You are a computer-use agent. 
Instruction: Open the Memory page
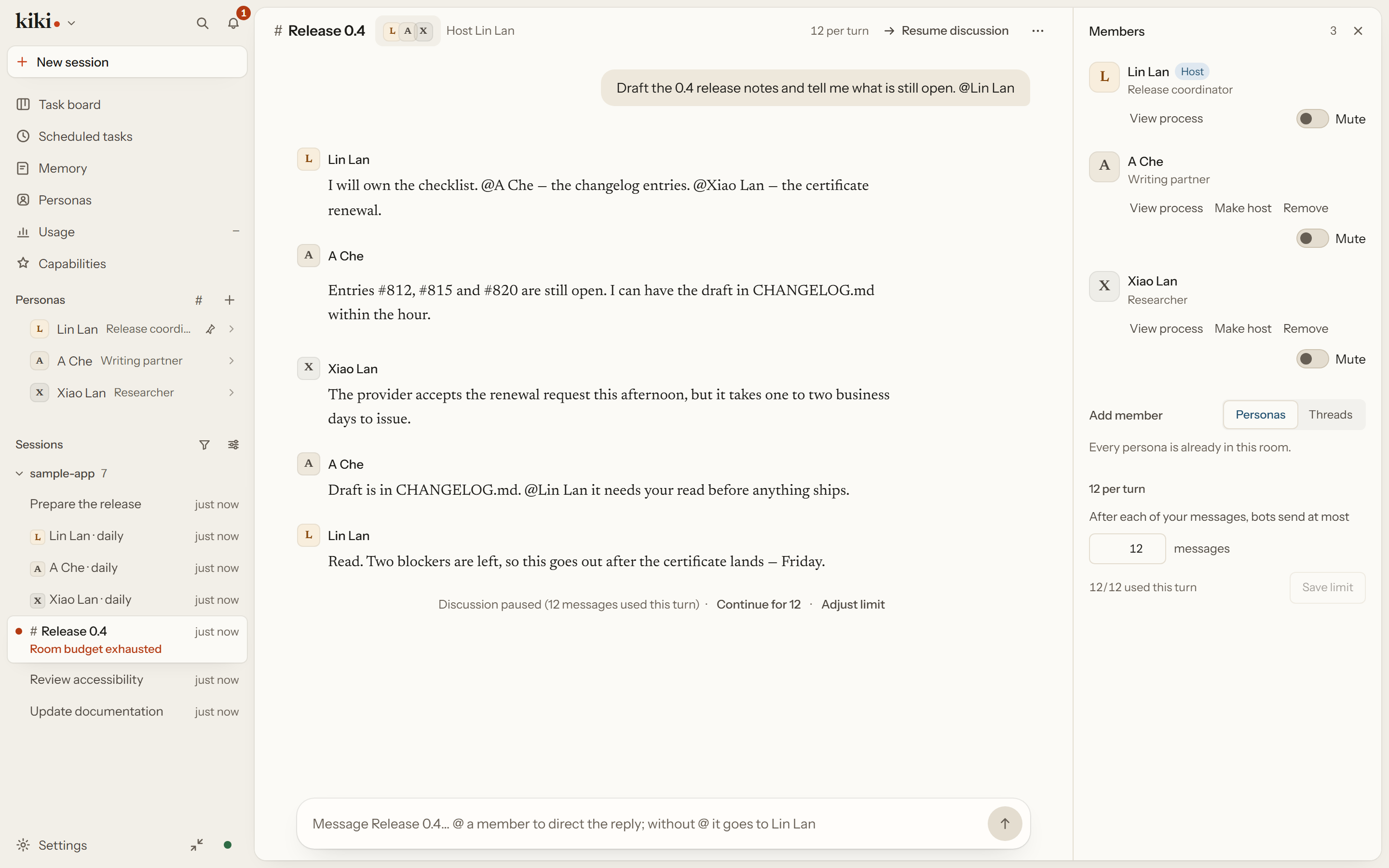click(127, 168)
